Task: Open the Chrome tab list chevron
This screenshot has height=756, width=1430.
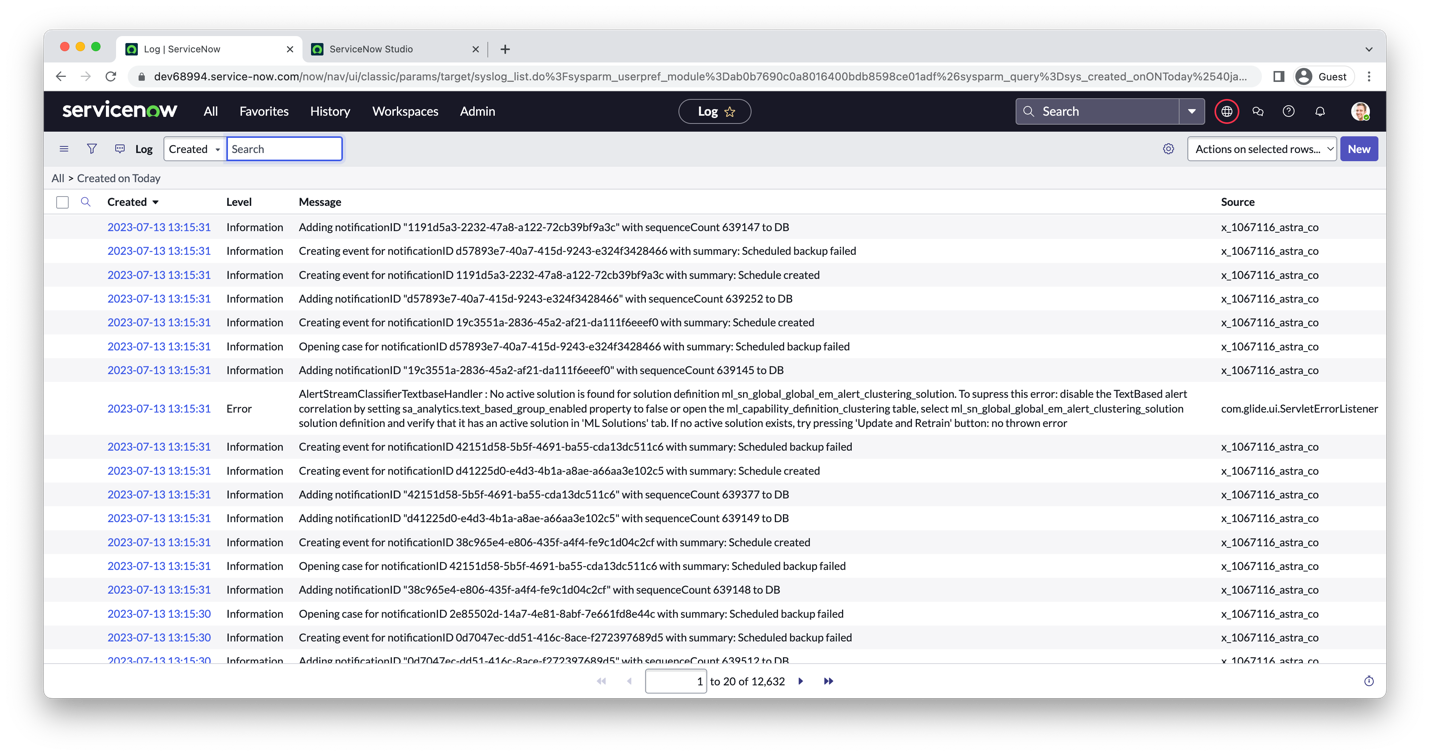Action: 1369,49
